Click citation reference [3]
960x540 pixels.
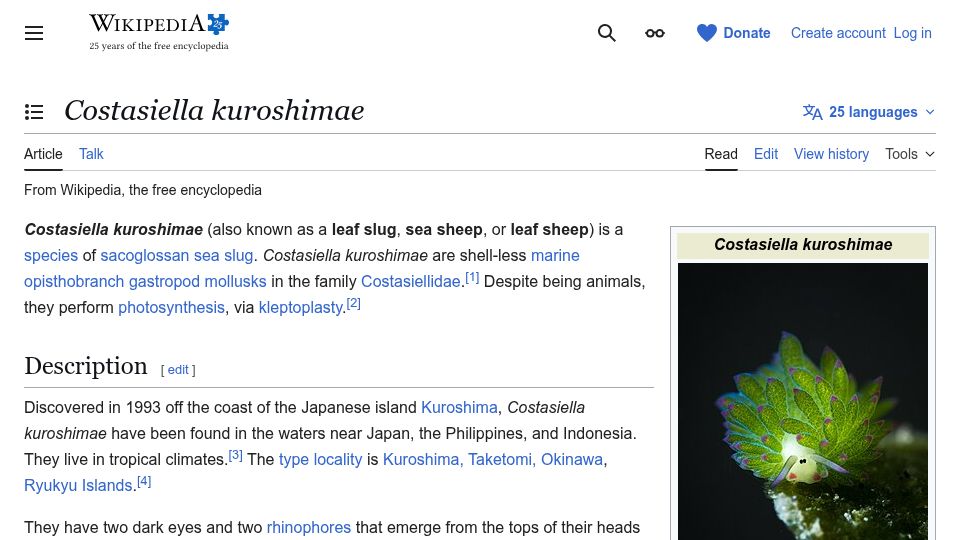coord(235,456)
